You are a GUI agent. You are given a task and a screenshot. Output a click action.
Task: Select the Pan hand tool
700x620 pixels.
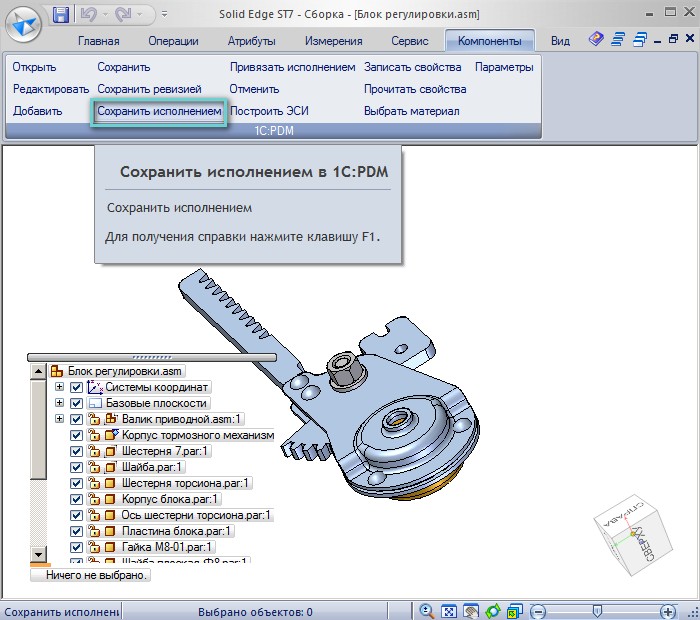pyautogui.click(x=471, y=610)
